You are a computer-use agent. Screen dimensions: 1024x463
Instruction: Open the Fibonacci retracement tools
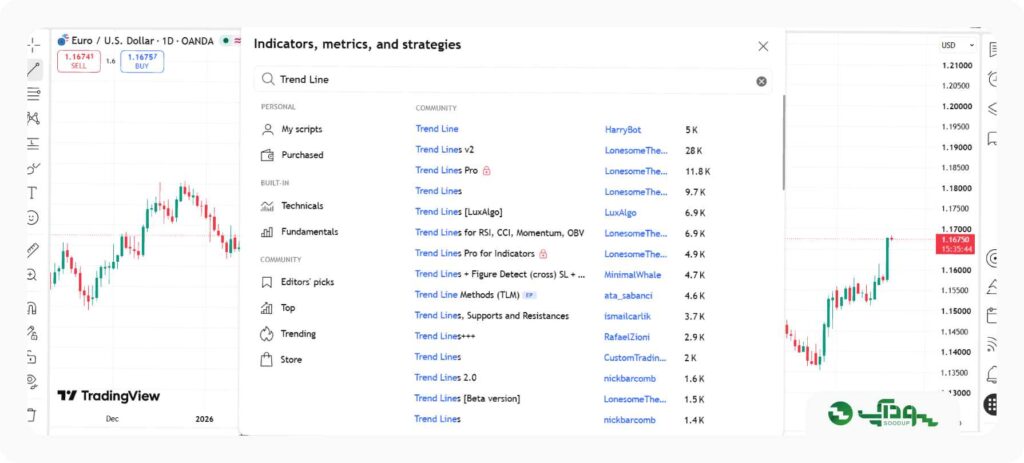[33, 93]
